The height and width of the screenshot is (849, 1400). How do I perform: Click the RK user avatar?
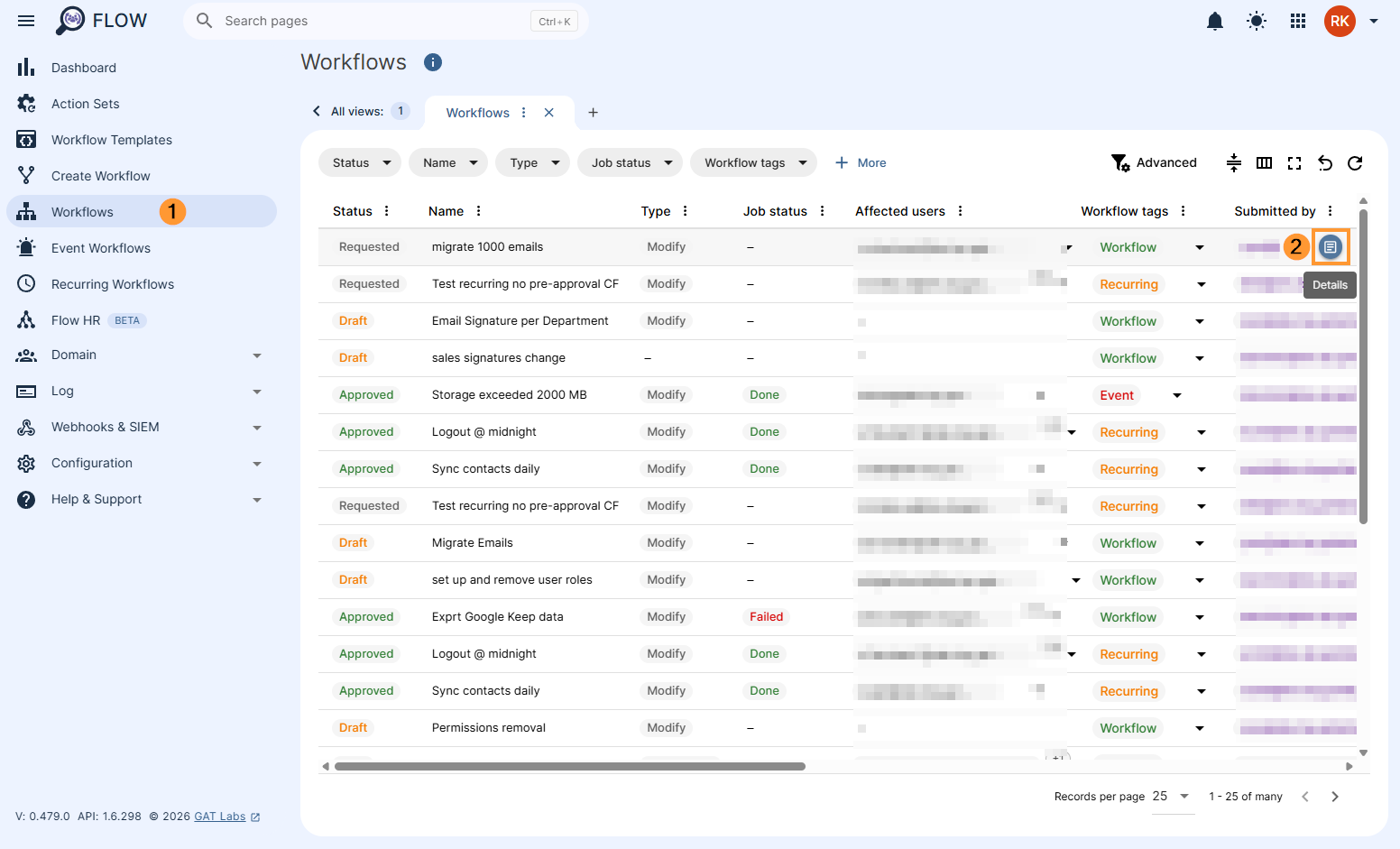click(x=1340, y=21)
